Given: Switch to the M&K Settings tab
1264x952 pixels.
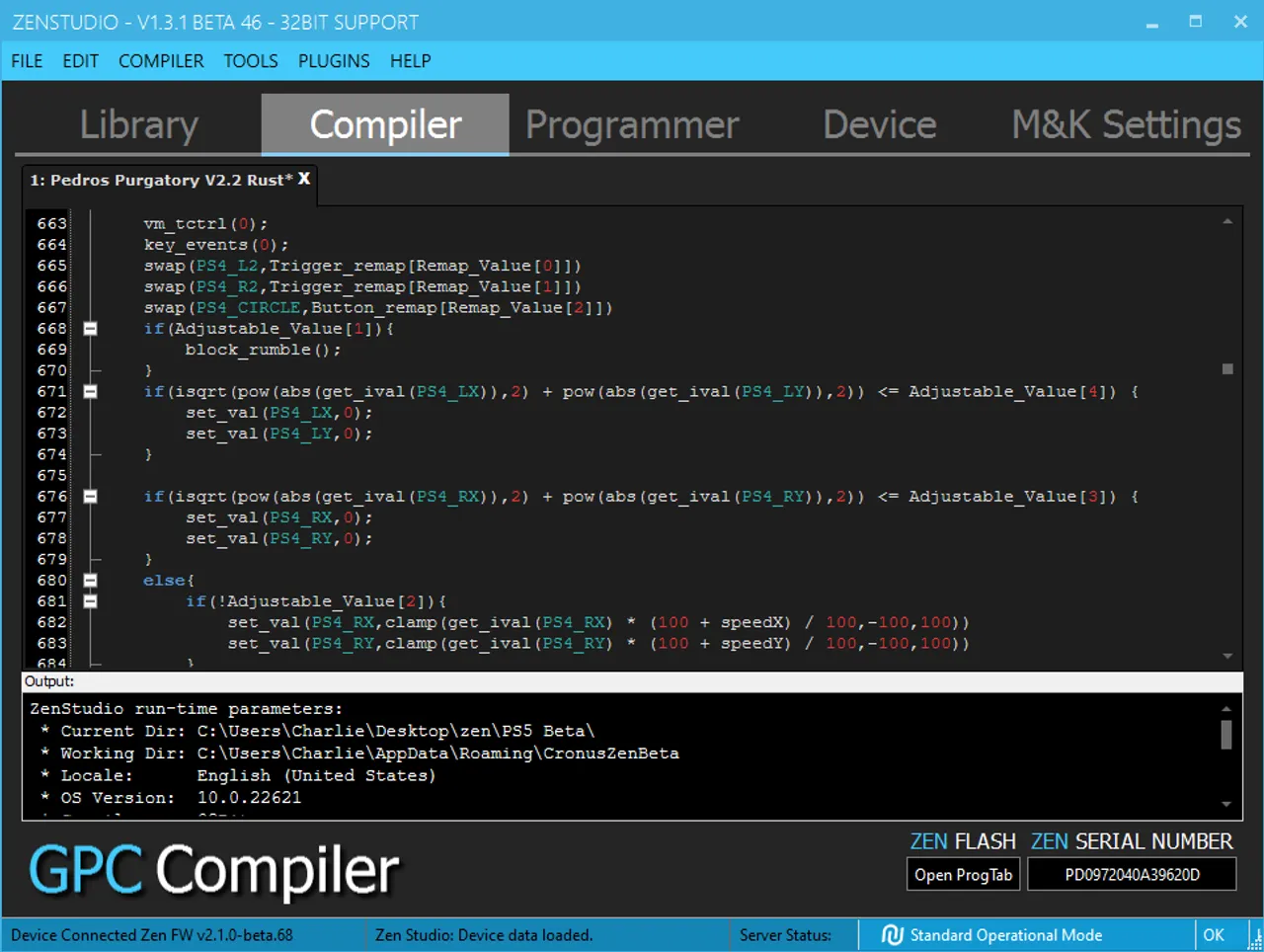Looking at the screenshot, I should point(1126,125).
